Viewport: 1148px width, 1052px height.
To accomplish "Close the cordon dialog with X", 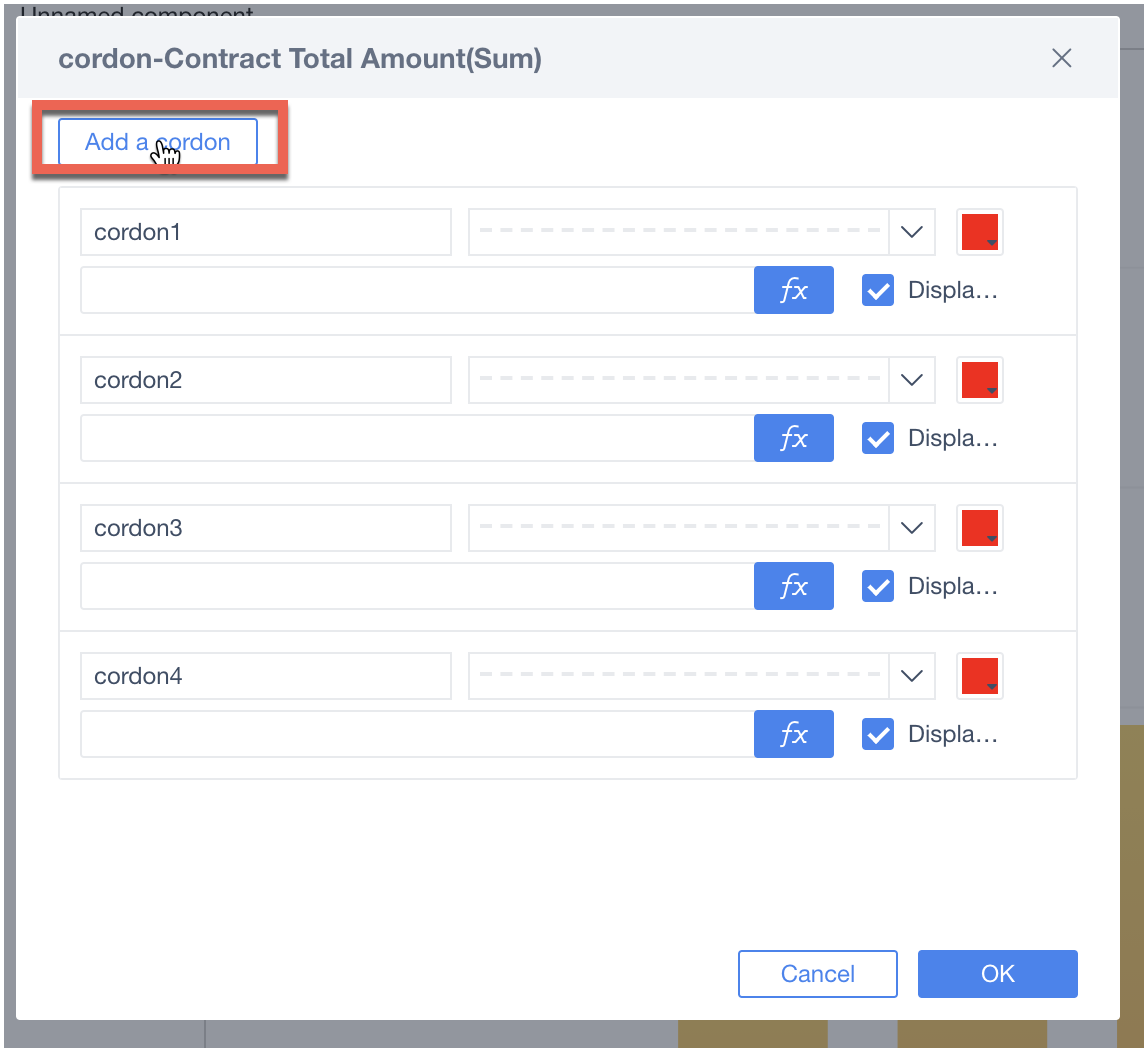I will 1061,58.
